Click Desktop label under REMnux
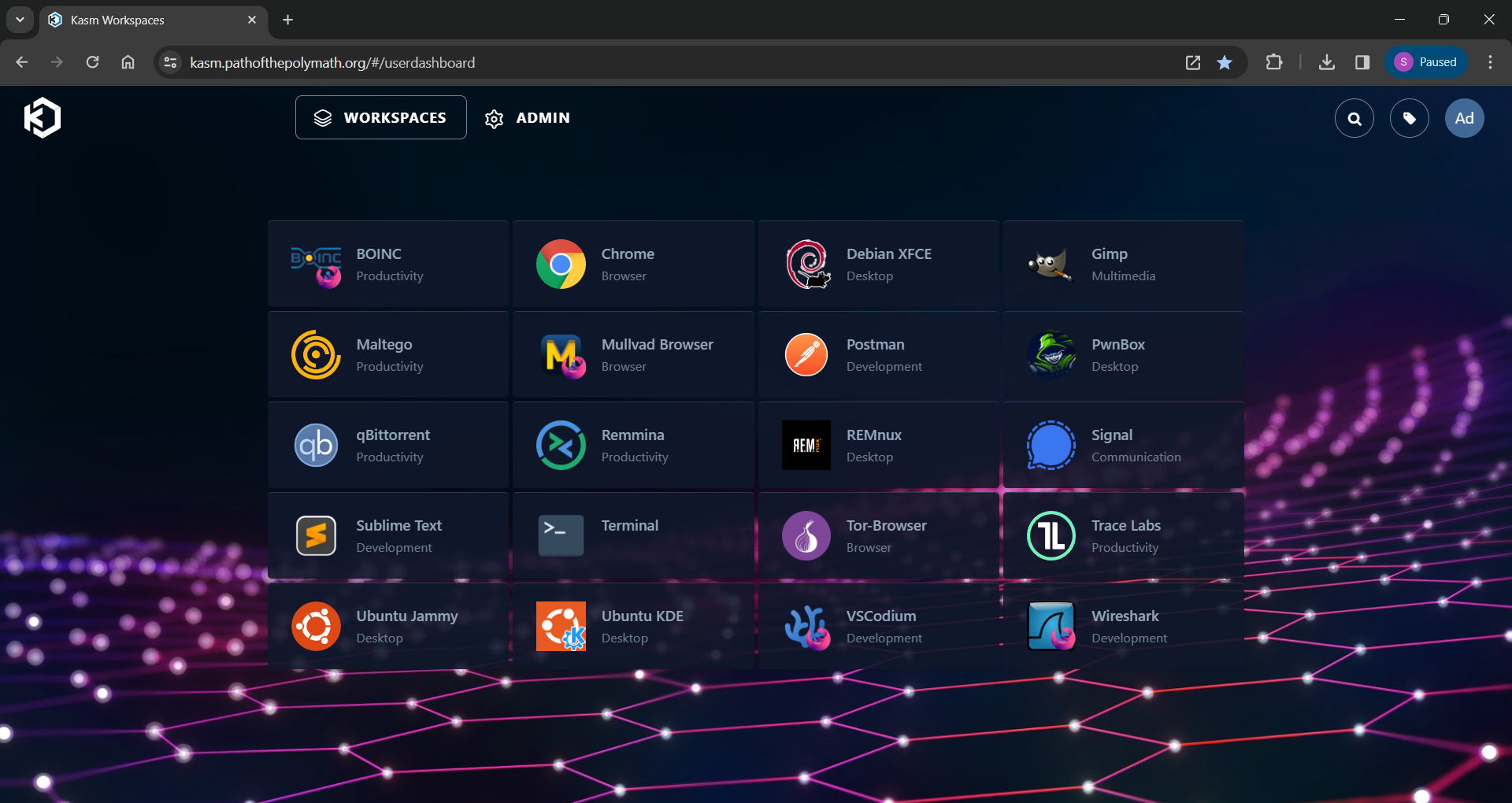 [870, 457]
